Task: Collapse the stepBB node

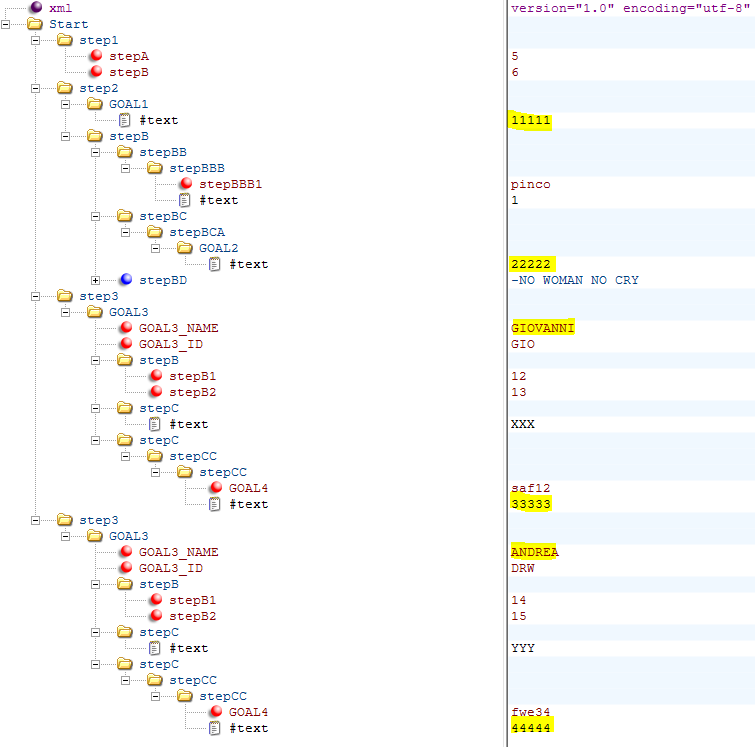Action: 96,152
